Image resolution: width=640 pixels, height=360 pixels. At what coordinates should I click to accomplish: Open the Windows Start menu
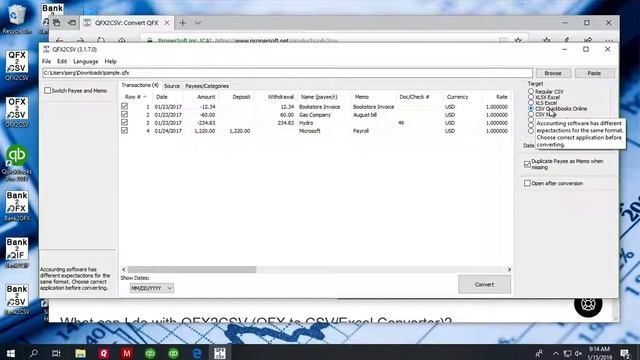[x=10, y=353]
